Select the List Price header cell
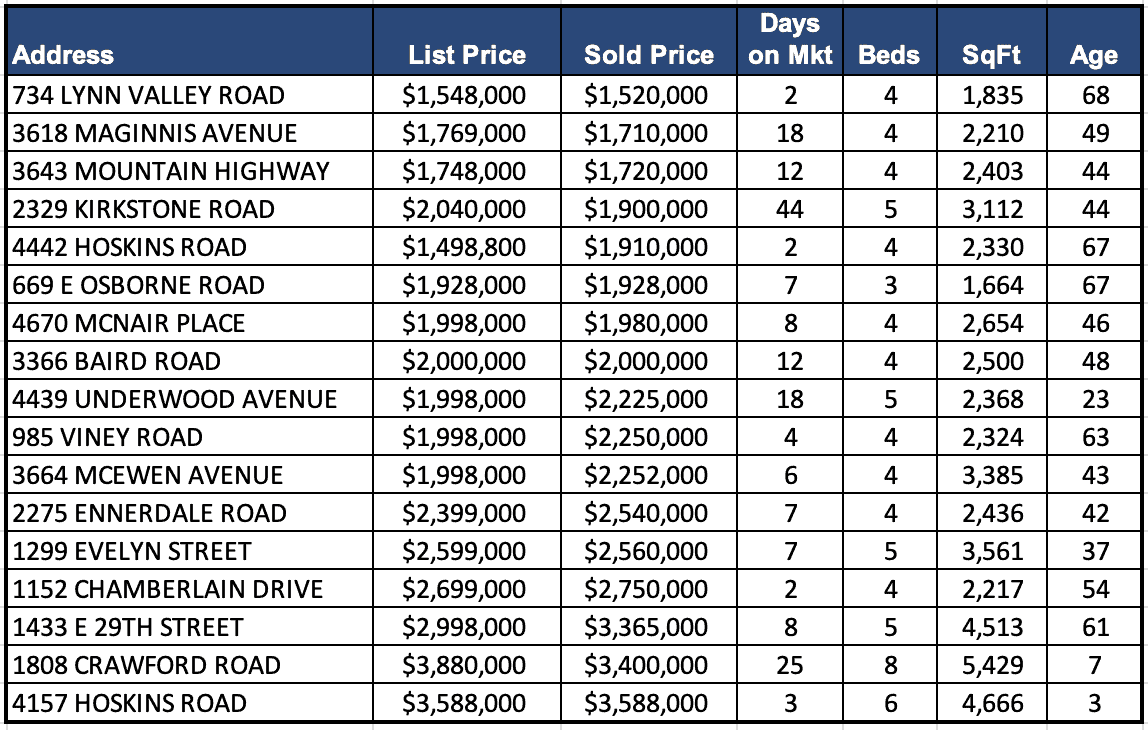Viewport: 1148px width, 730px height. pos(466,56)
